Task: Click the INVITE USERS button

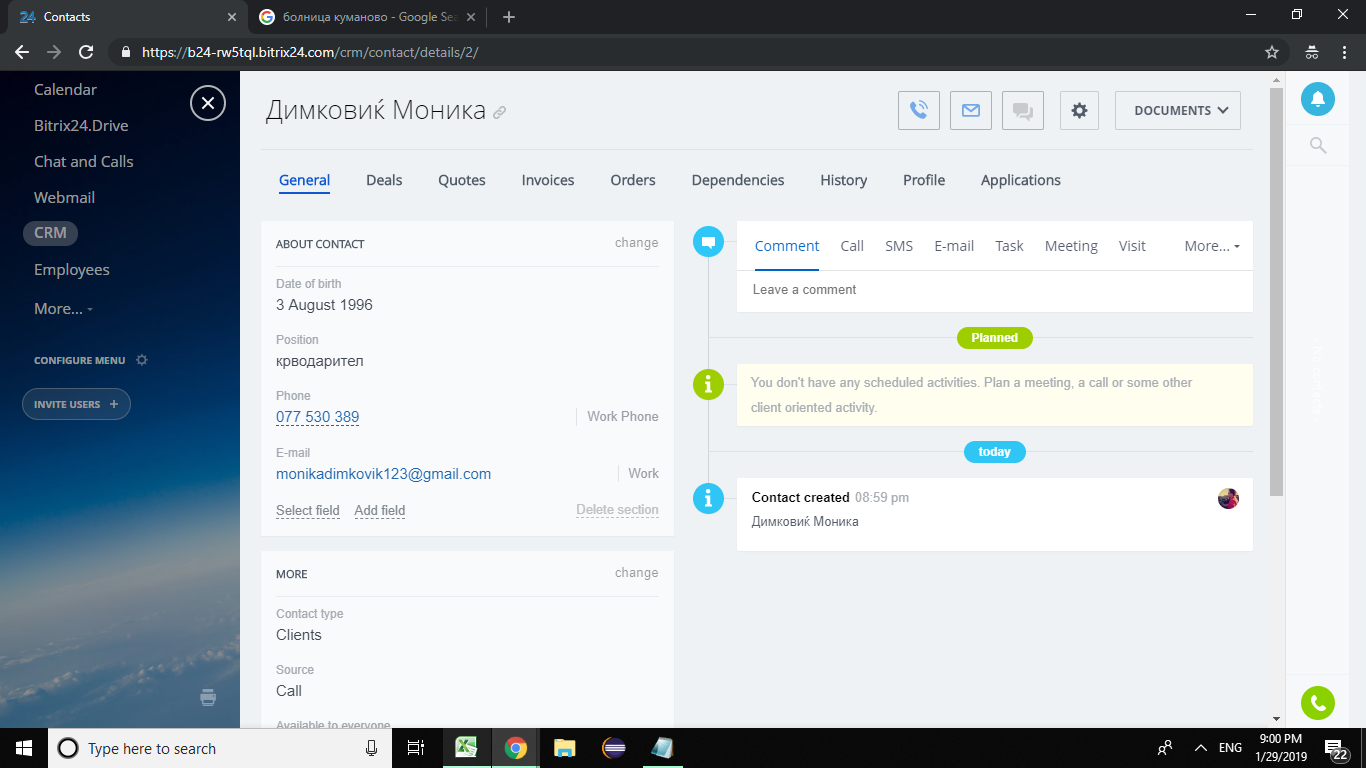Action: pos(76,404)
